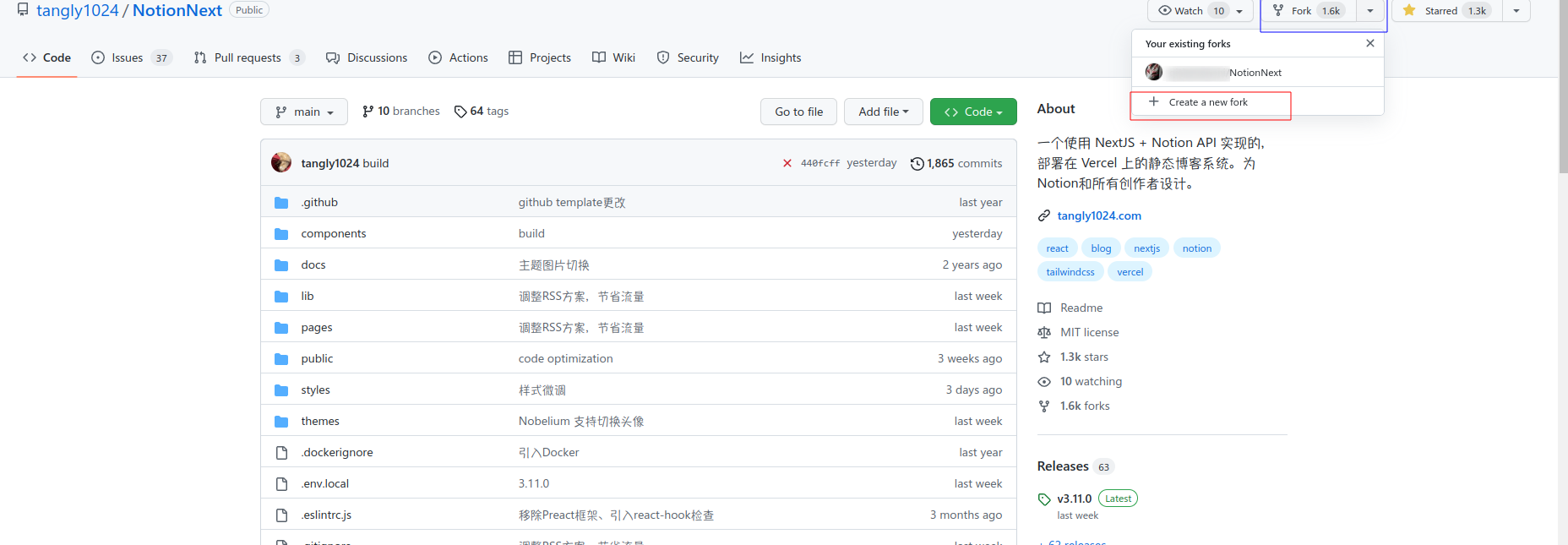Open the Wiki tab
Screen dimensions: 1568x545
tap(614, 57)
